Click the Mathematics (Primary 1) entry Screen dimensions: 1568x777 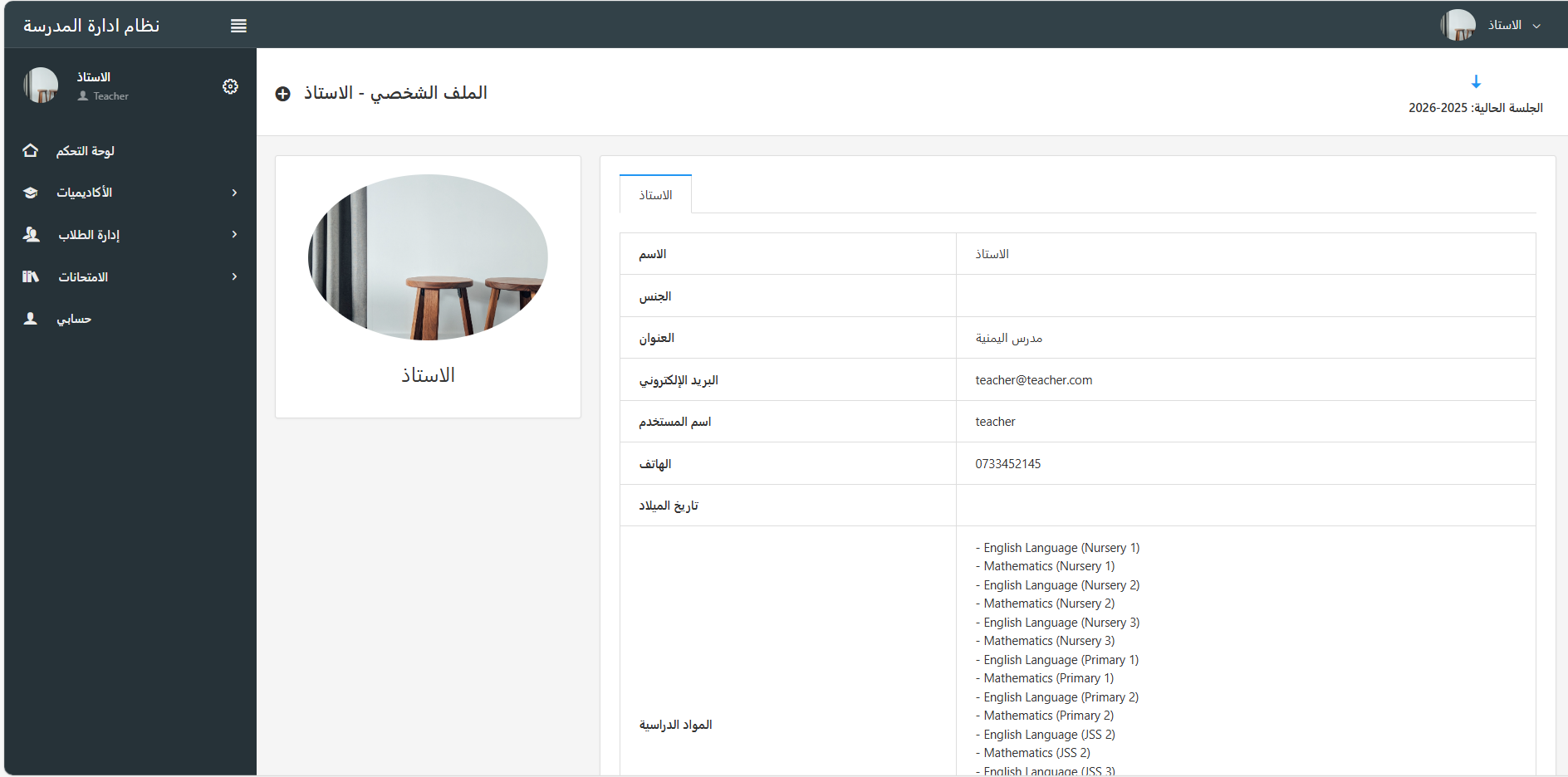tap(1045, 678)
